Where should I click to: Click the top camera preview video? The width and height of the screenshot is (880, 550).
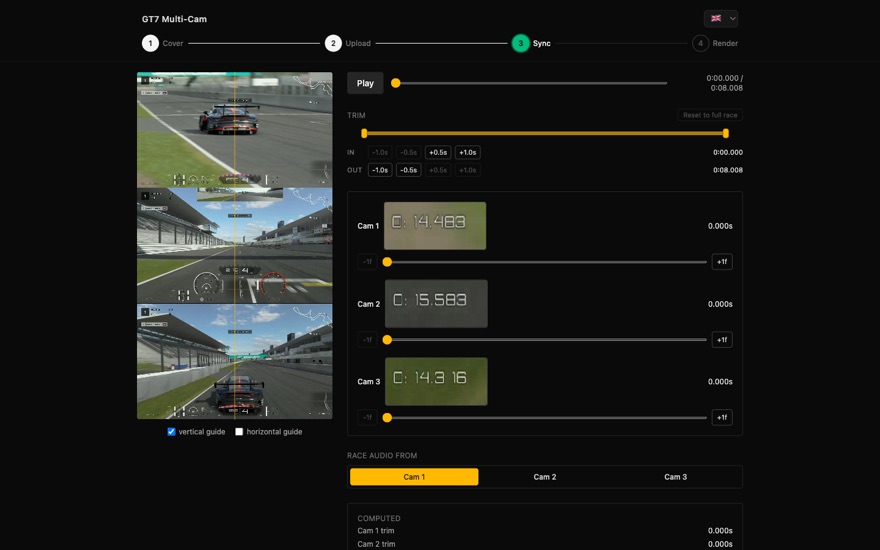coord(235,130)
